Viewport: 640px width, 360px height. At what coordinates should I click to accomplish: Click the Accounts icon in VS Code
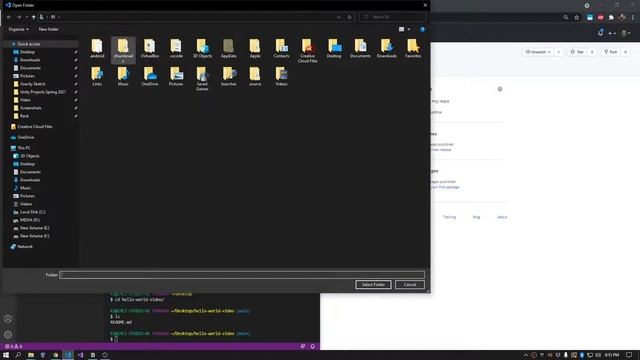8,319
